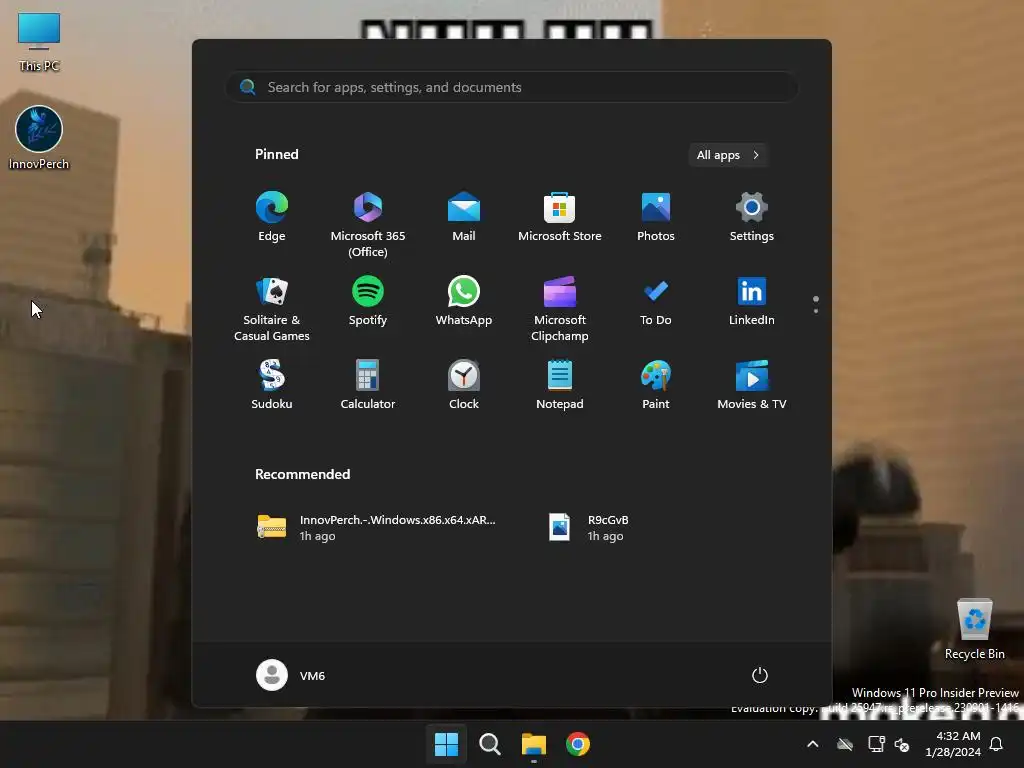The width and height of the screenshot is (1024, 768).
Task: Open taskbar Search
Action: 490,744
